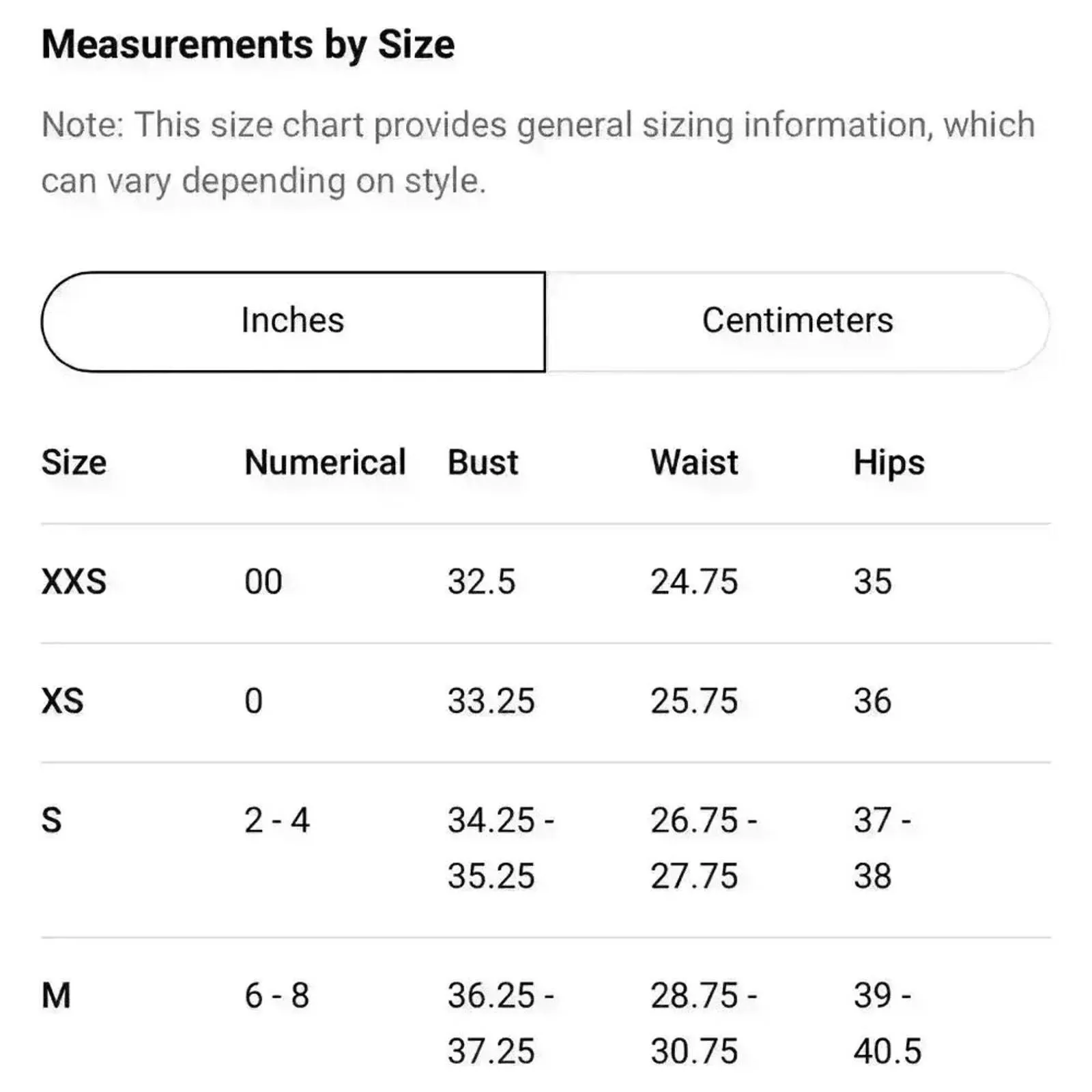Click the Measurements by Size heading

click(x=248, y=45)
